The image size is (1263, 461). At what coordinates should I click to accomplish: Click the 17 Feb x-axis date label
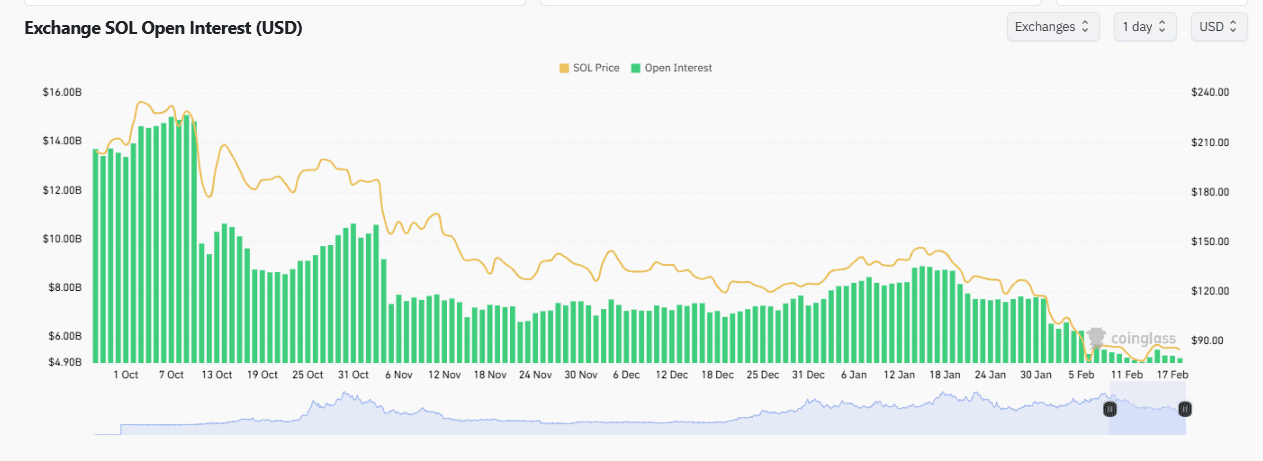click(x=1171, y=375)
